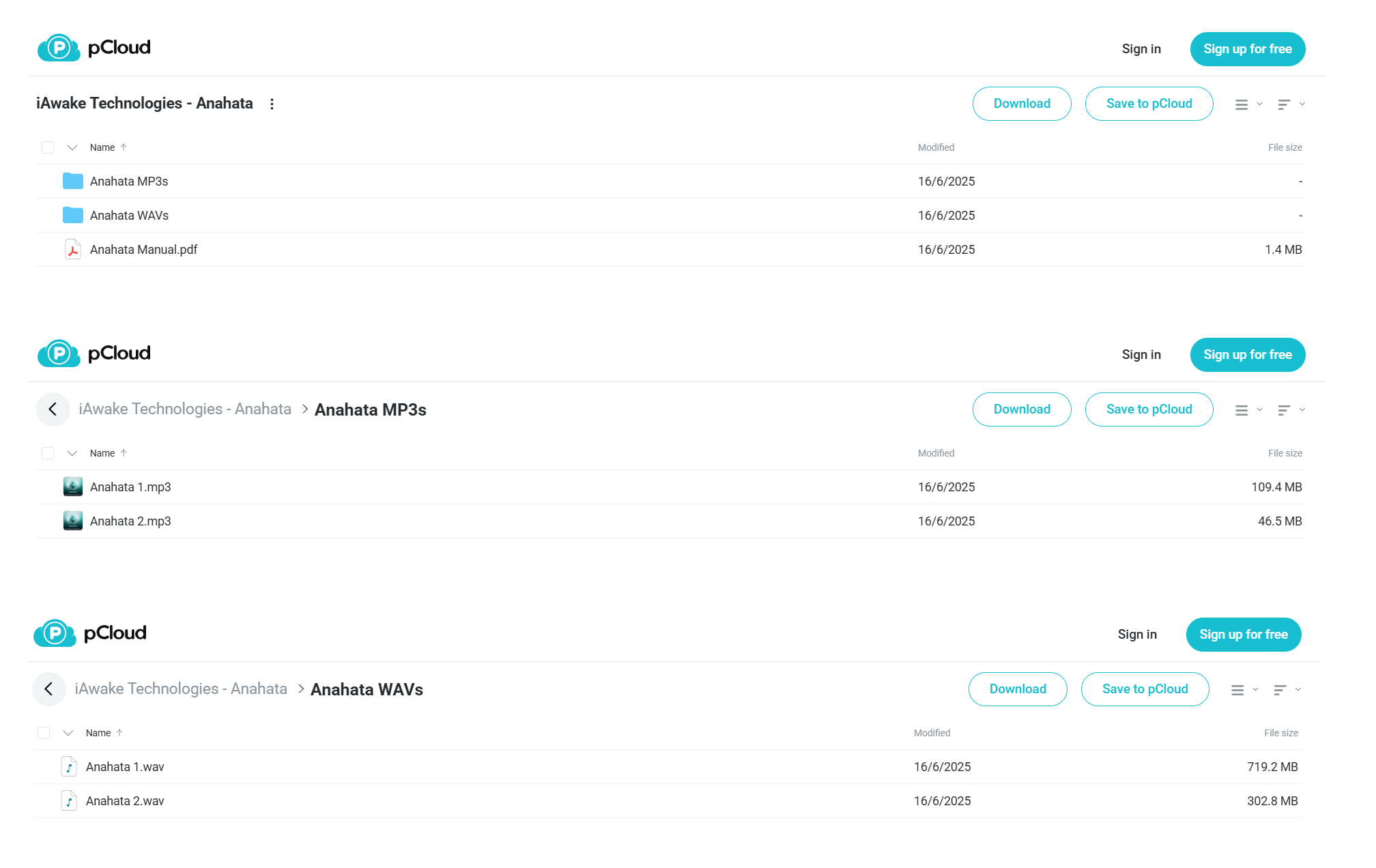This screenshot has width=1376, height=868.
Task: Click Save to pCloud in the Anahata WAVs panel
Action: click(x=1145, y=689)
